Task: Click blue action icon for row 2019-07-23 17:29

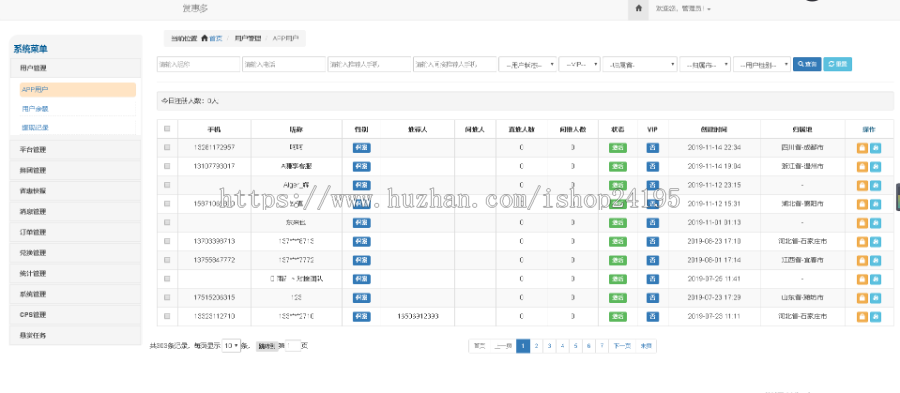Action: [x=875, y=298]
